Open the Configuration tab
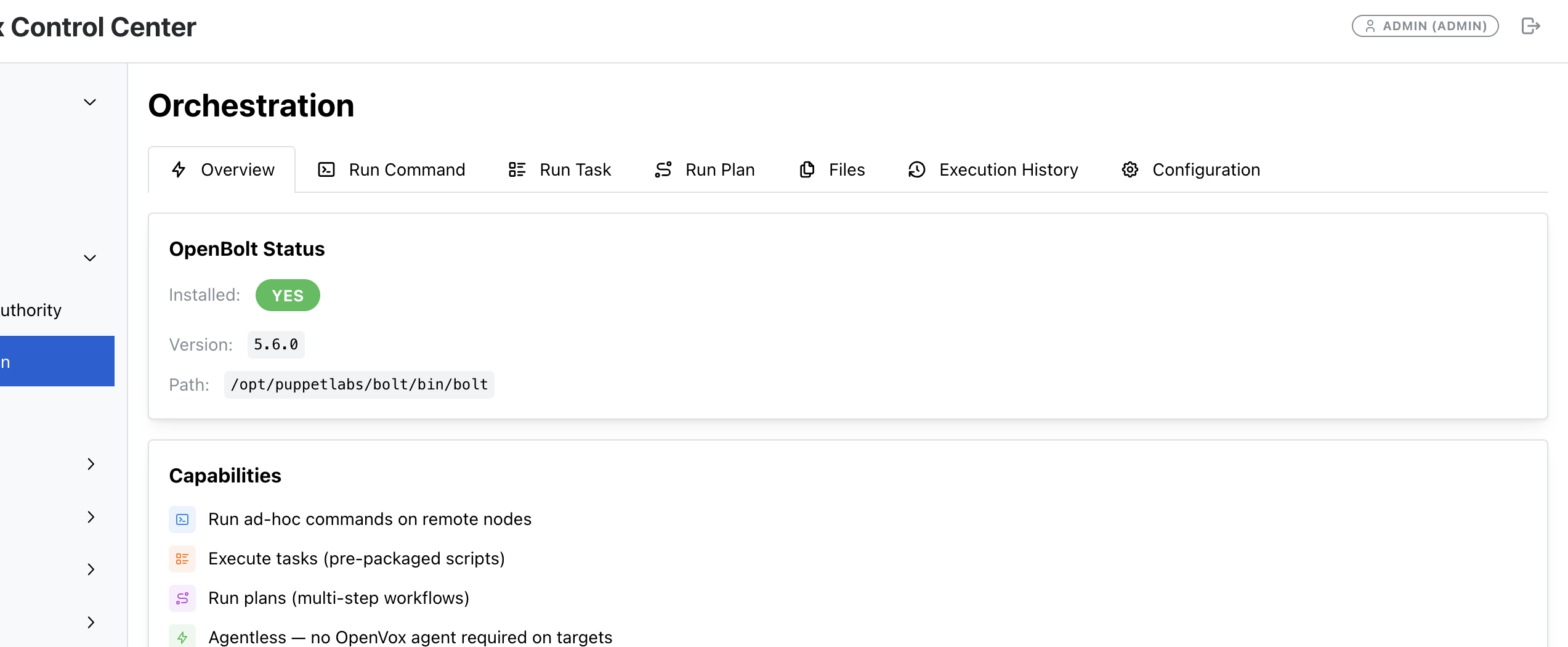Image resolution: width=1568 pixels, height=647 pixels. tap(1191, 169)
